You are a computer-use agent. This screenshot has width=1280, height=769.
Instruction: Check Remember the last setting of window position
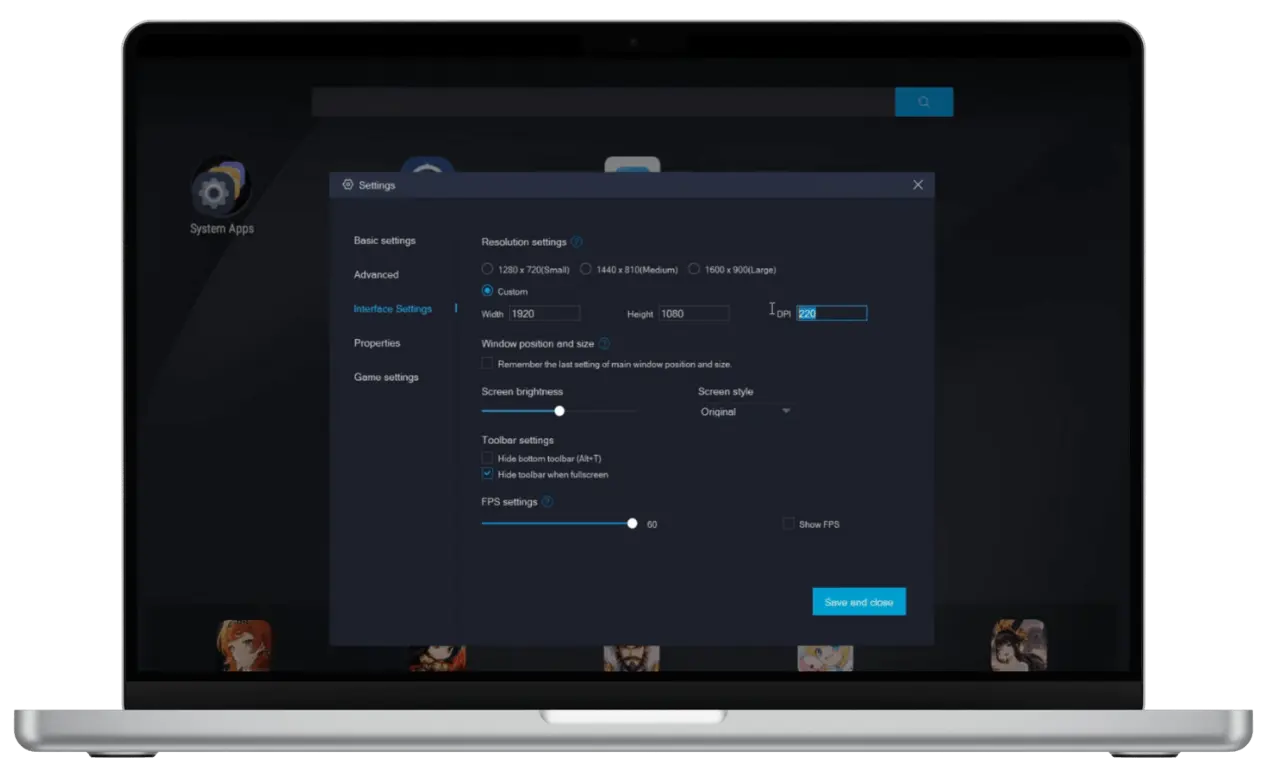(487, 364)
